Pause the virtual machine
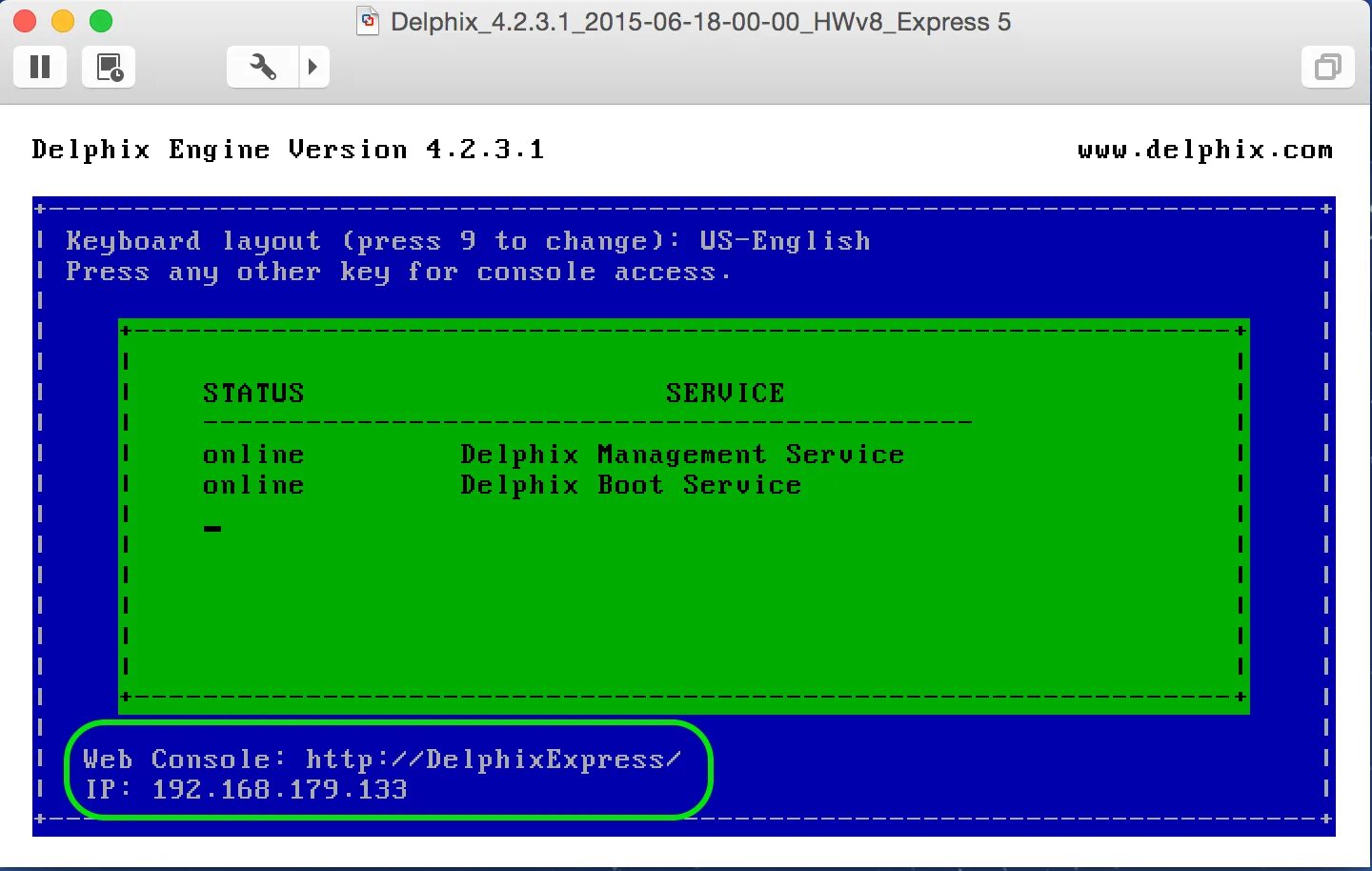1372x871 pixels. coord(40,67)
